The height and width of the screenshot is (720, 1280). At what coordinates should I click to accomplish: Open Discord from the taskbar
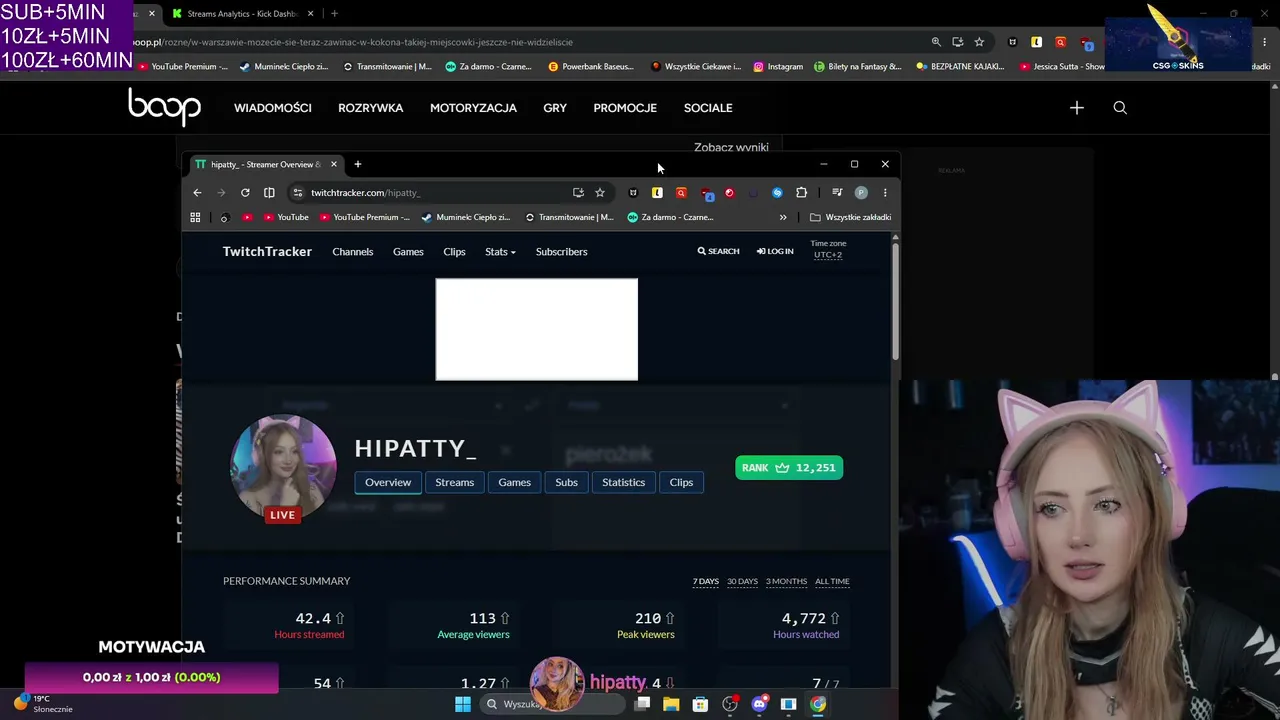pos(759,704)
